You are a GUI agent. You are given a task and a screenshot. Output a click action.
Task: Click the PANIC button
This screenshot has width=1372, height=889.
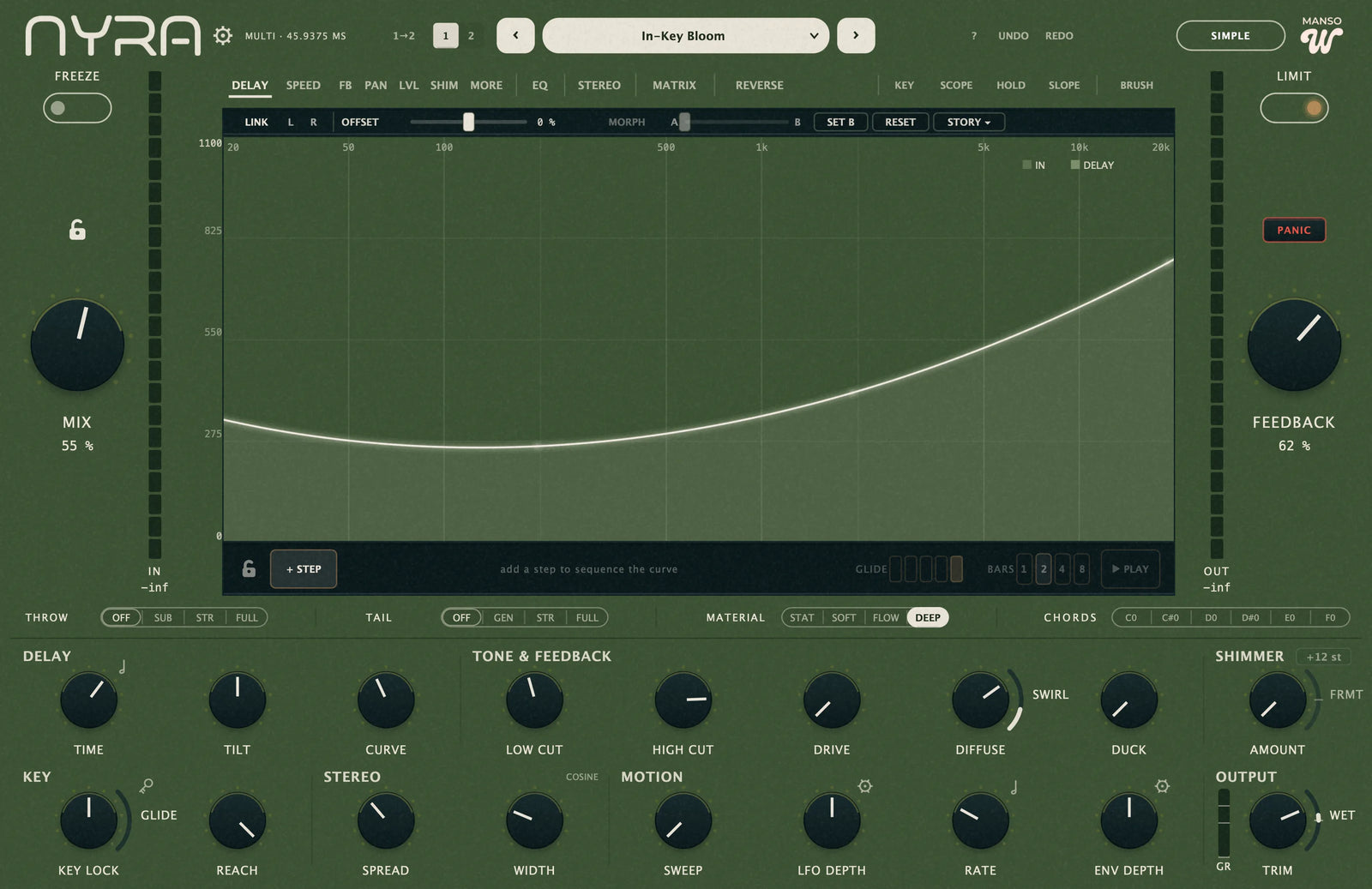[1294, 230]
